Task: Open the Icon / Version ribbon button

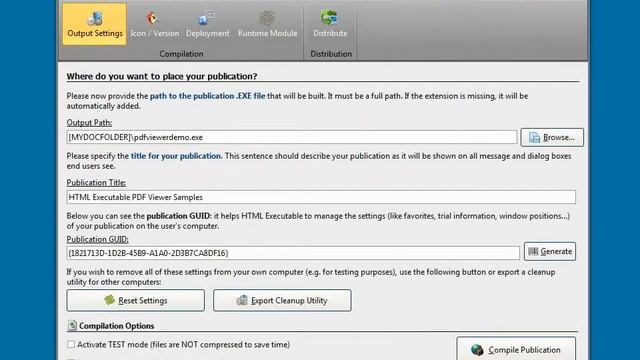Action: point(154,24)
